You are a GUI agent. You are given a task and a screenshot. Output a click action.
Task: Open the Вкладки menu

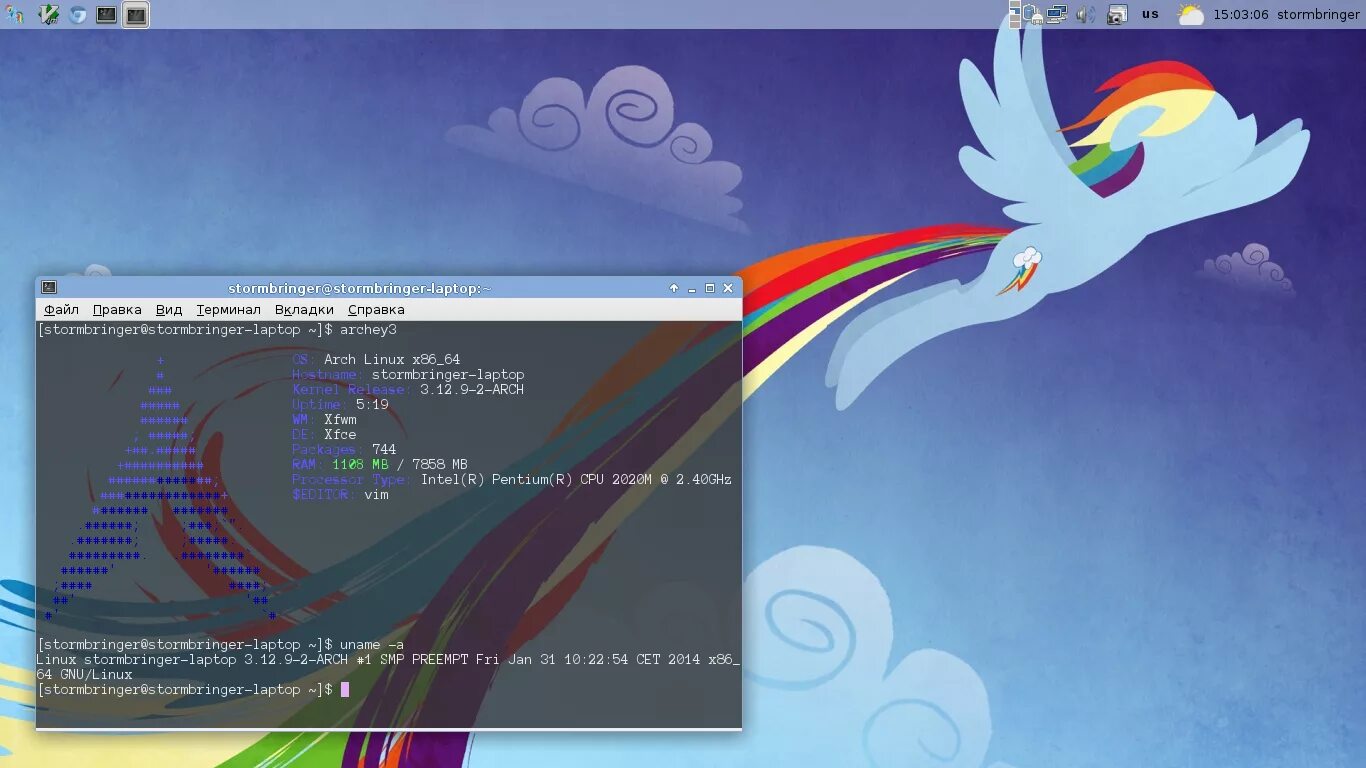[x=304, y=310]
